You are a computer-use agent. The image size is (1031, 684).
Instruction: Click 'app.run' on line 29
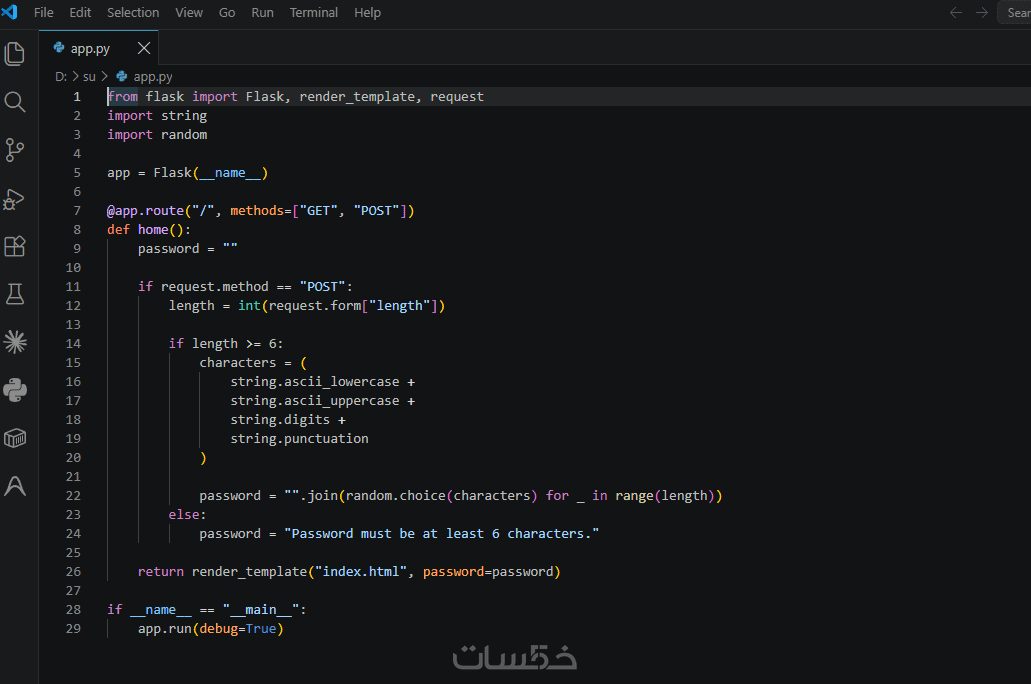pyautogui.click(x=165, y=629)
